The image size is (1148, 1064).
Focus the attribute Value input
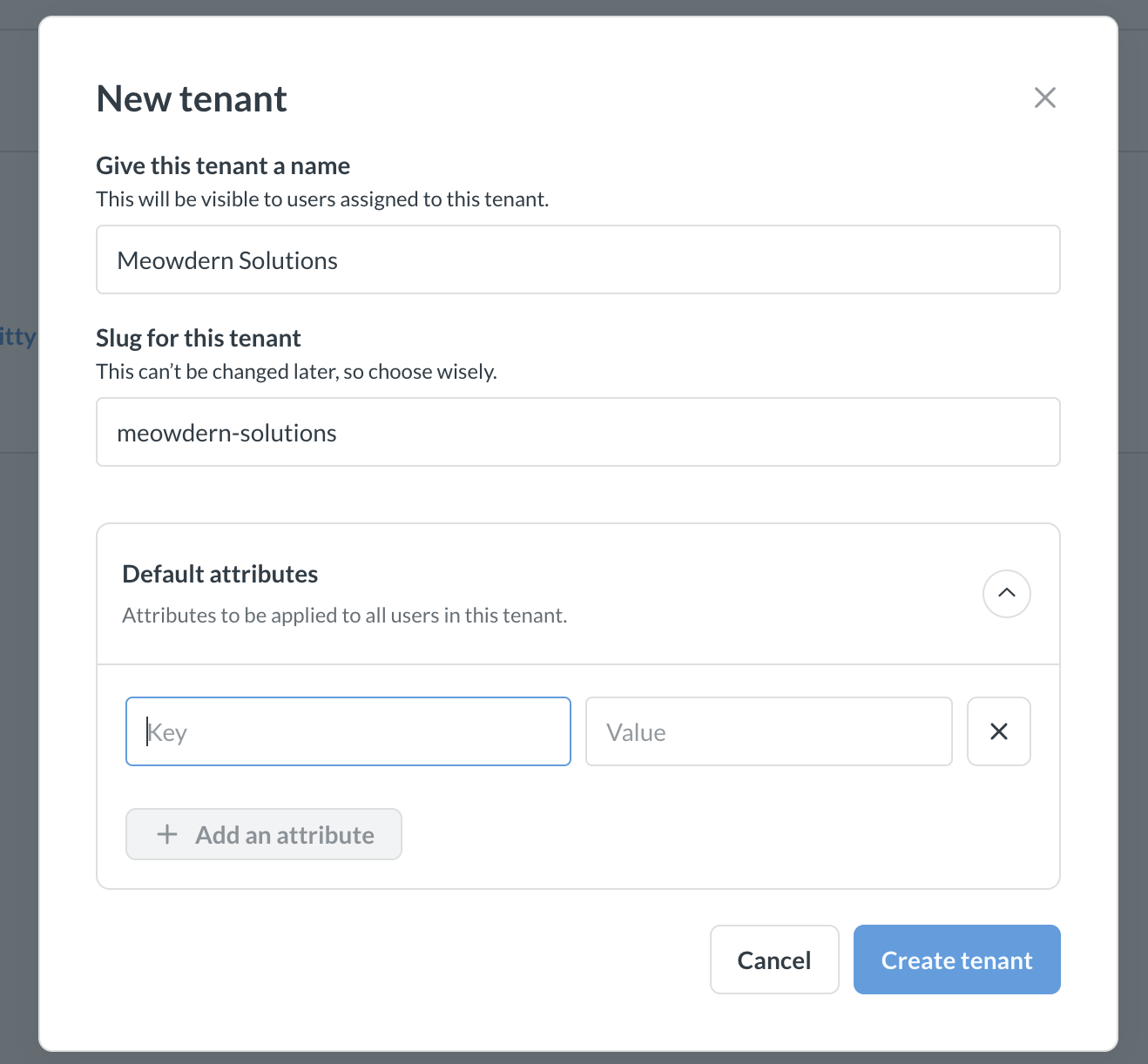tap(768, 731)
